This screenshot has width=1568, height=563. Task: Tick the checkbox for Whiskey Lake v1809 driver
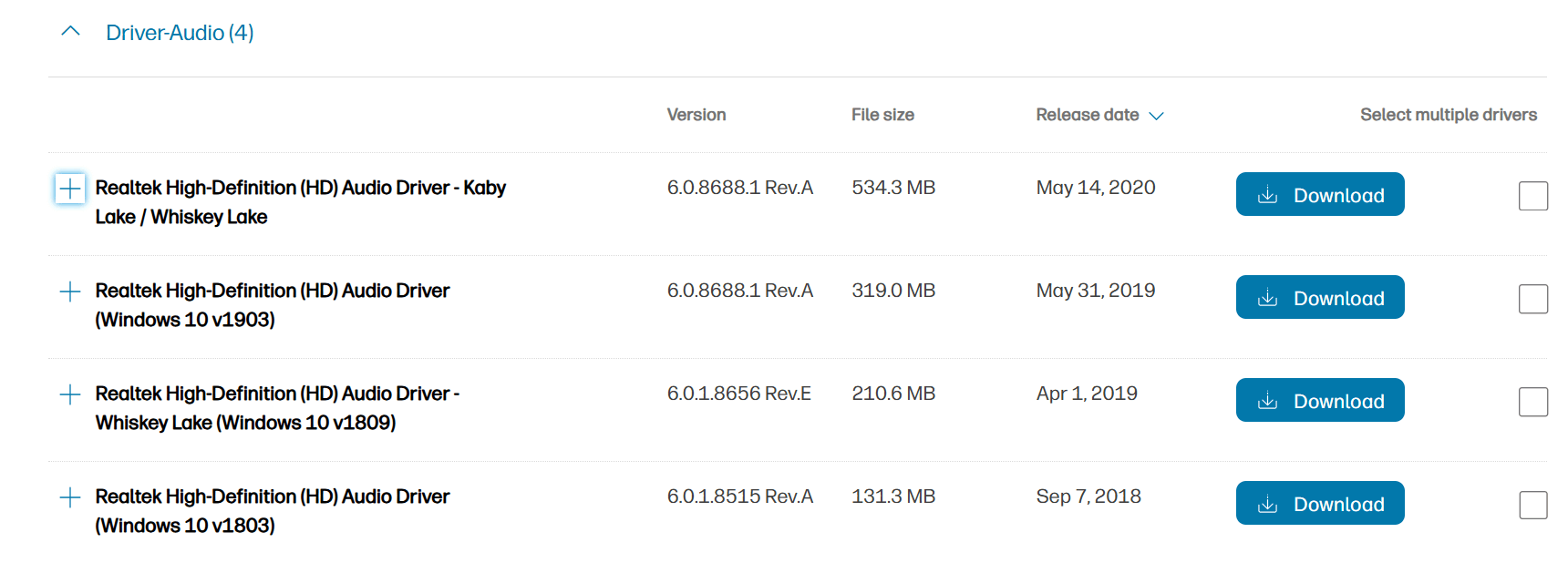(x=1532, y=402)
